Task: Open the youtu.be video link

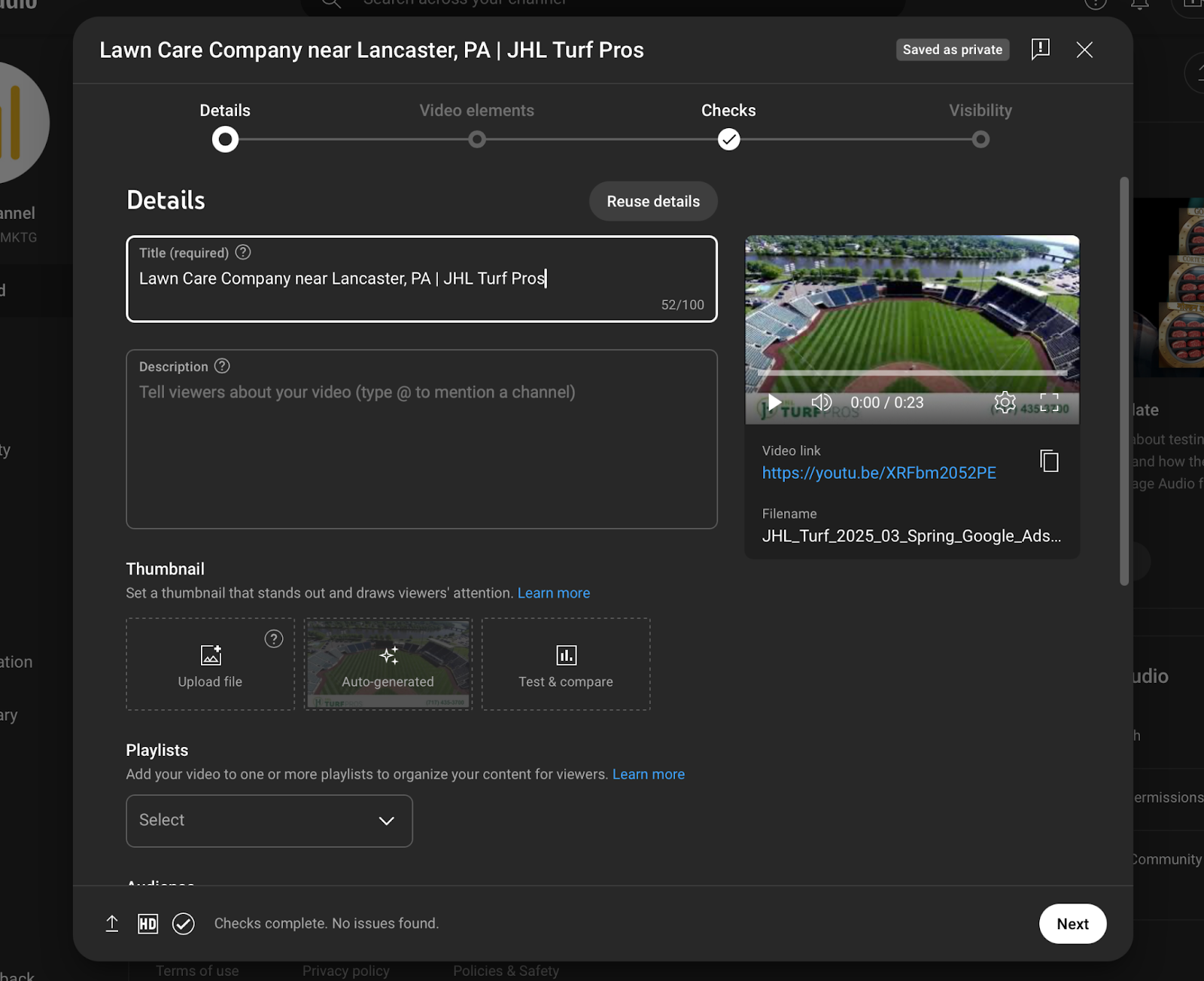Action: click(x=879, y=473)
